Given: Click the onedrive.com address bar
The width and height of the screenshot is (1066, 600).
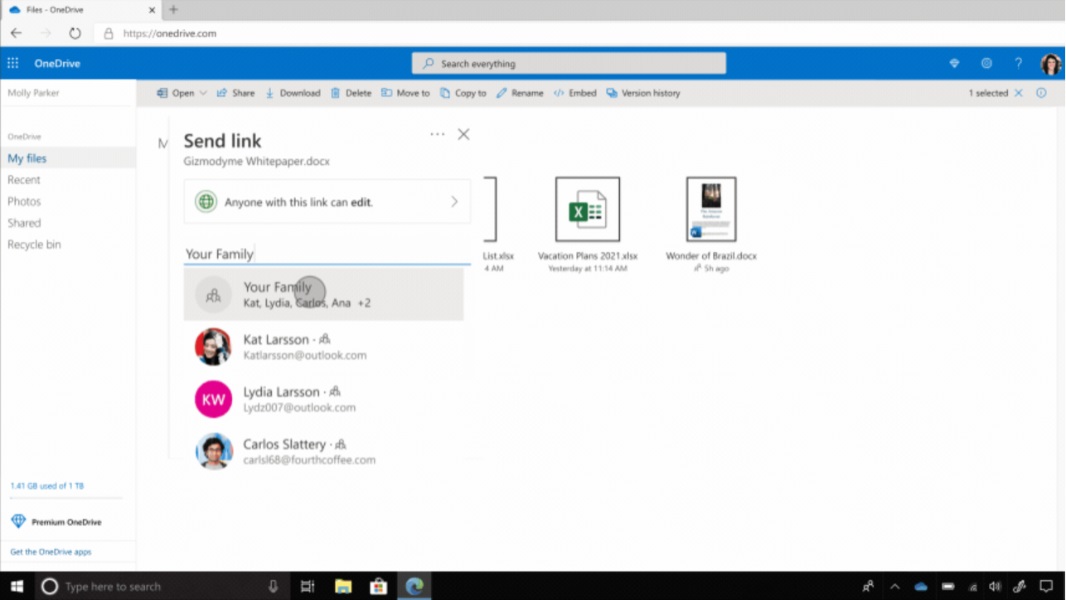Looking at the screenshot, I should tap(578, 33).
